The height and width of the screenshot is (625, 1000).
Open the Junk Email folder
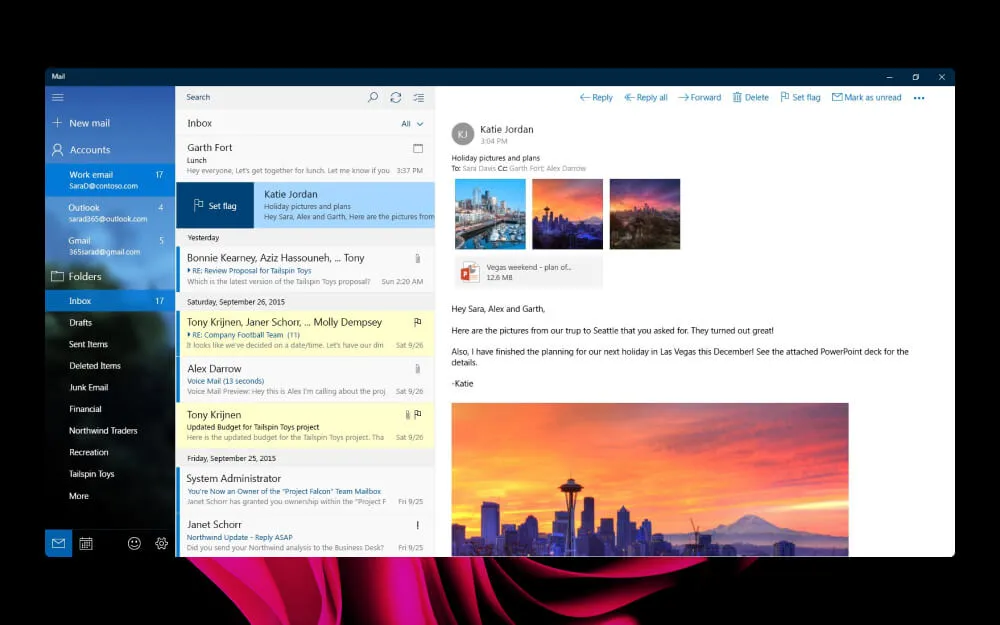pyautogui.click(x=88, y=387)
